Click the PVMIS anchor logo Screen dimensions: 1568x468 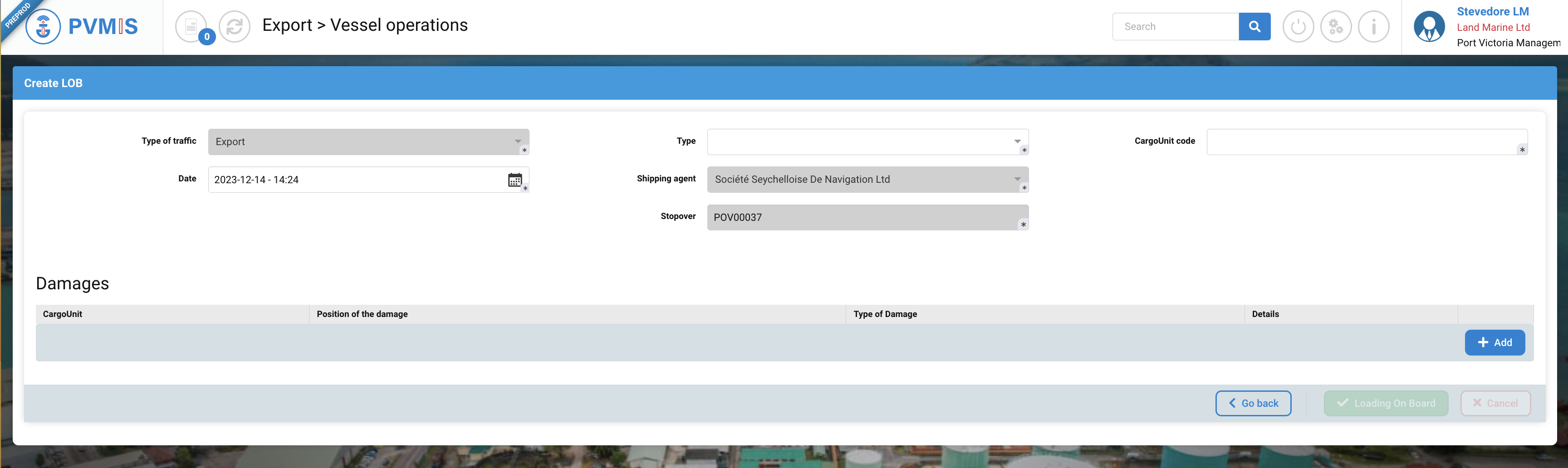pos(43,27)
